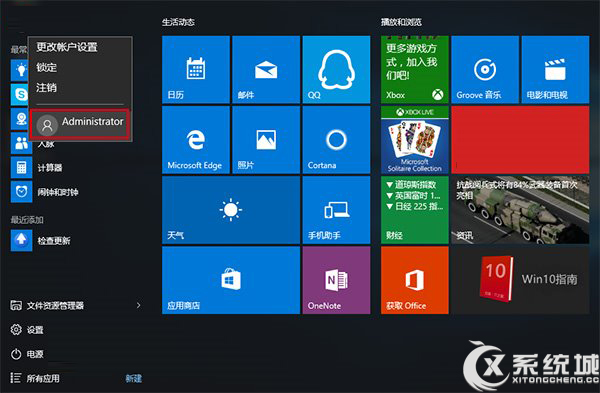Open the 资讯 news tile
The width and height of the screenshot is (600, 393).
click(520, 210)
